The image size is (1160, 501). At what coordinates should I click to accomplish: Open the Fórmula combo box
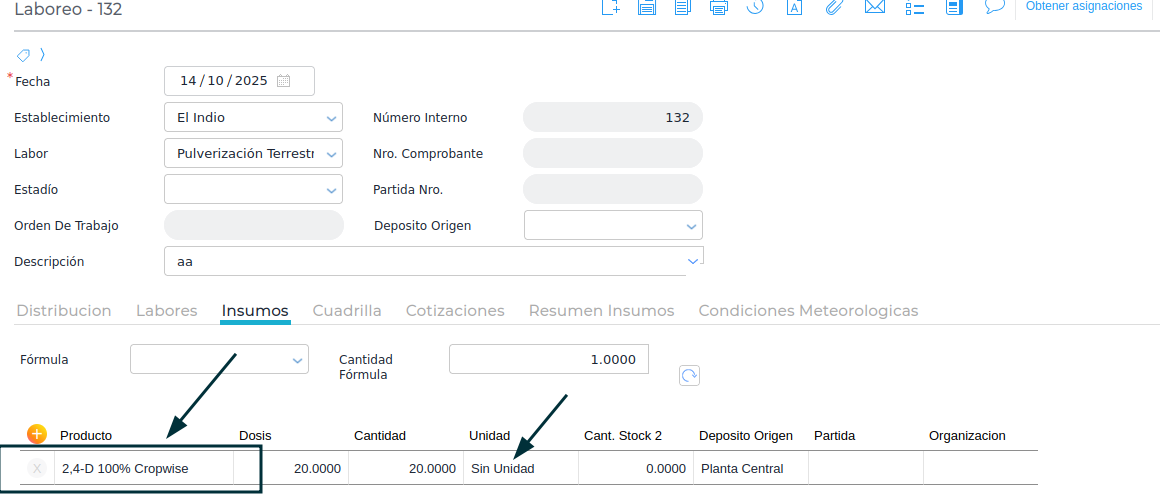[x=297, y=360]
